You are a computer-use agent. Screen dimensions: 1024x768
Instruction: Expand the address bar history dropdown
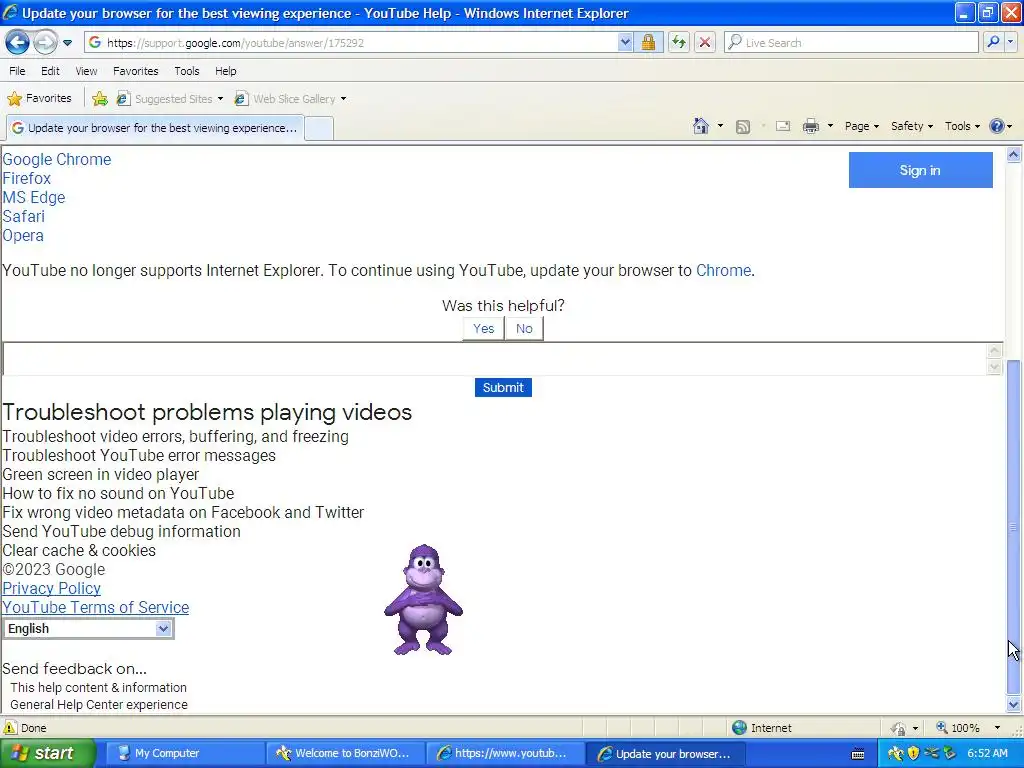[x=625, y=42]
